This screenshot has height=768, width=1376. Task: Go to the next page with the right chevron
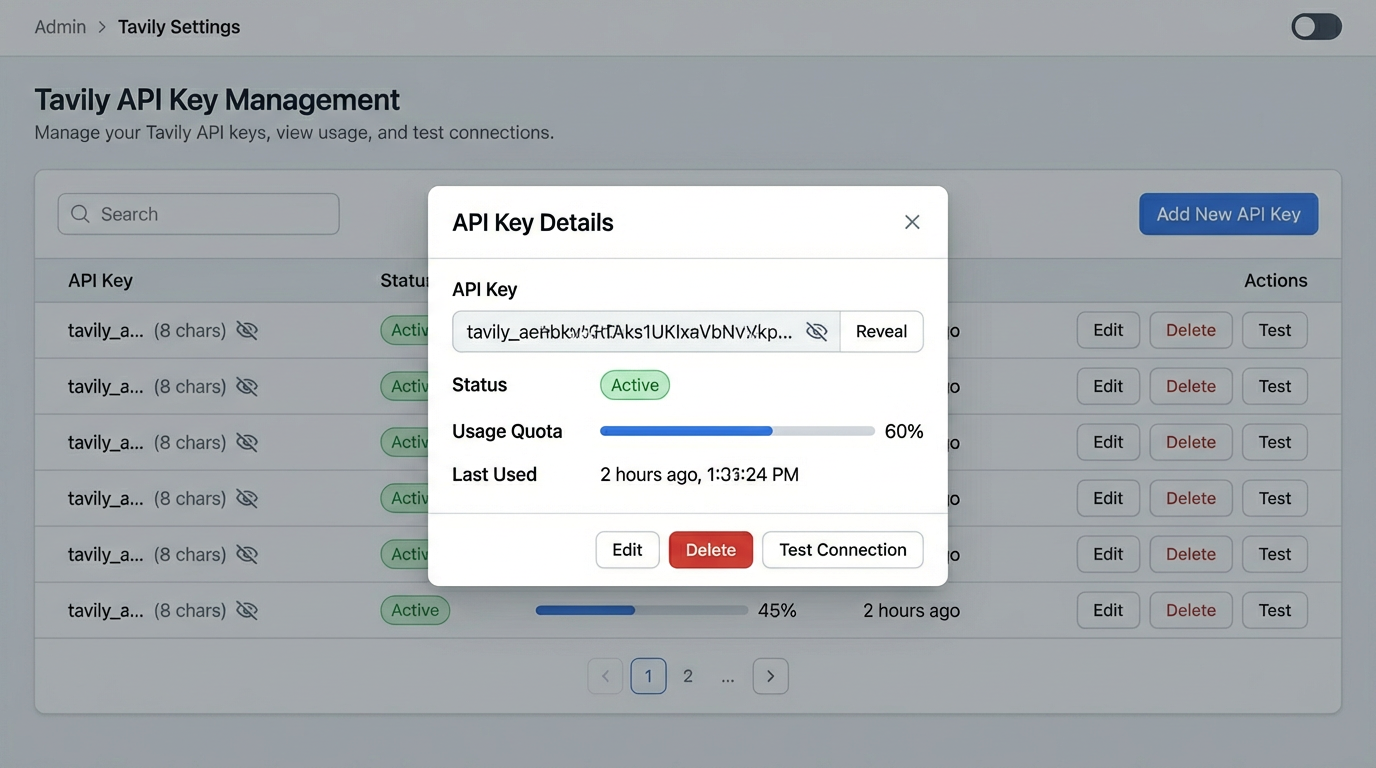[x=770, y=676]
